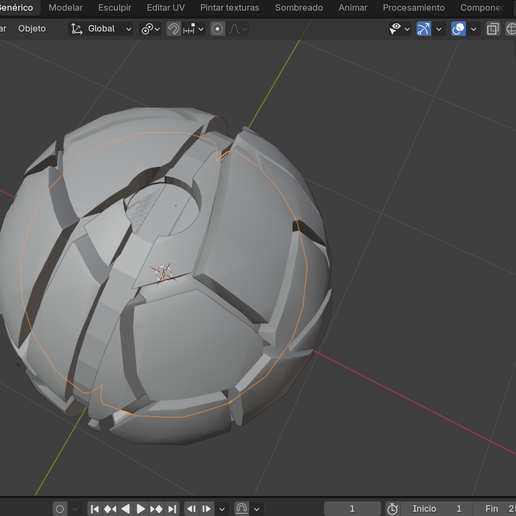This screenshot has width=516, height=516.
Task: Toggle snapping magnet icon
Action: 173,29
